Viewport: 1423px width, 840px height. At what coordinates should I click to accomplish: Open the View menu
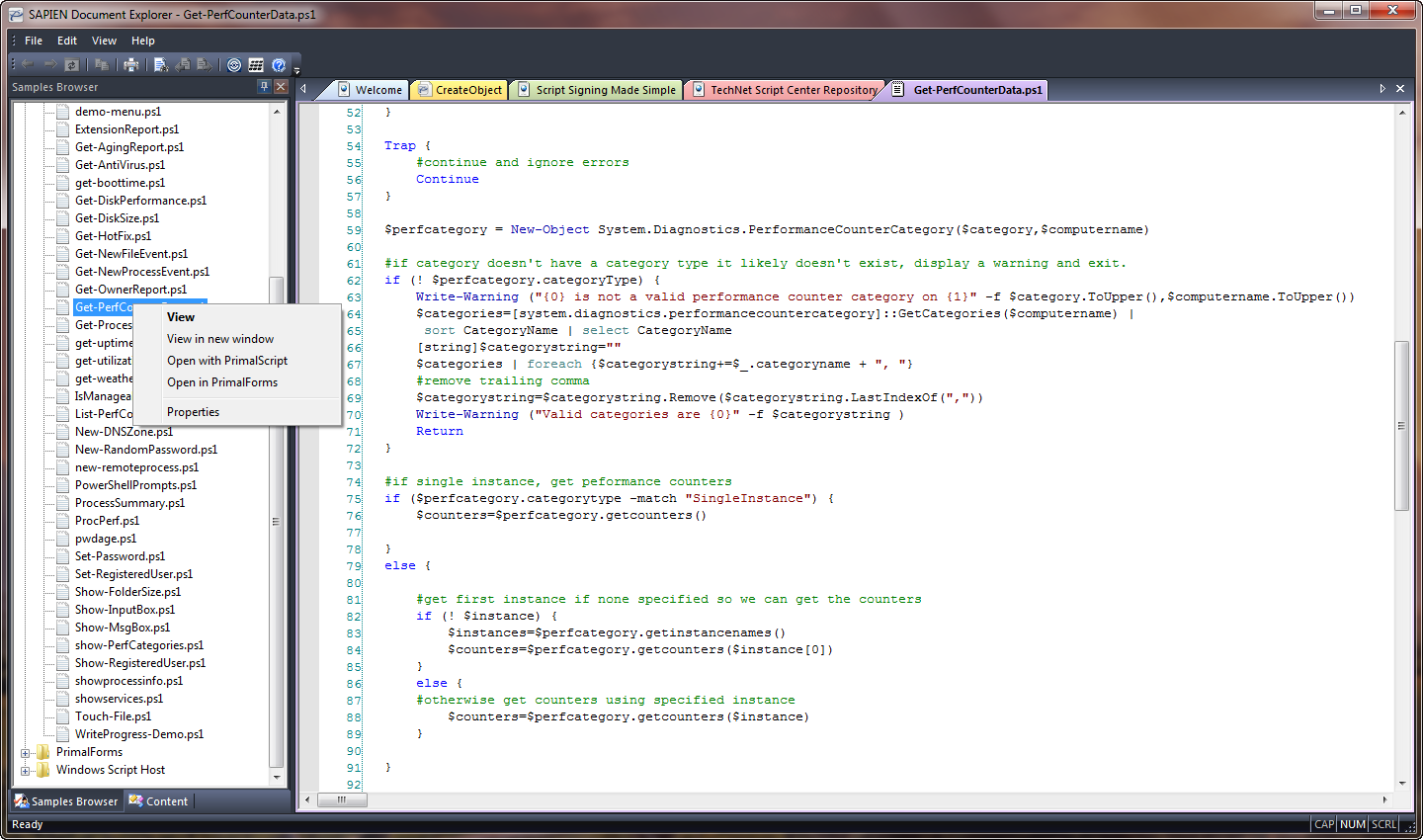pos(104,41)
